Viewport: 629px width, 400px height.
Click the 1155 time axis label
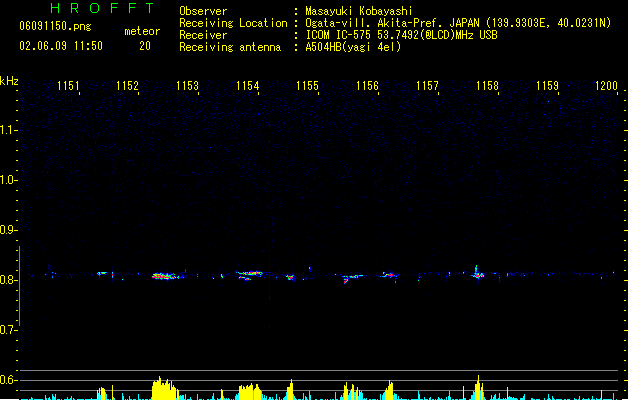click(x=307, y=86)
